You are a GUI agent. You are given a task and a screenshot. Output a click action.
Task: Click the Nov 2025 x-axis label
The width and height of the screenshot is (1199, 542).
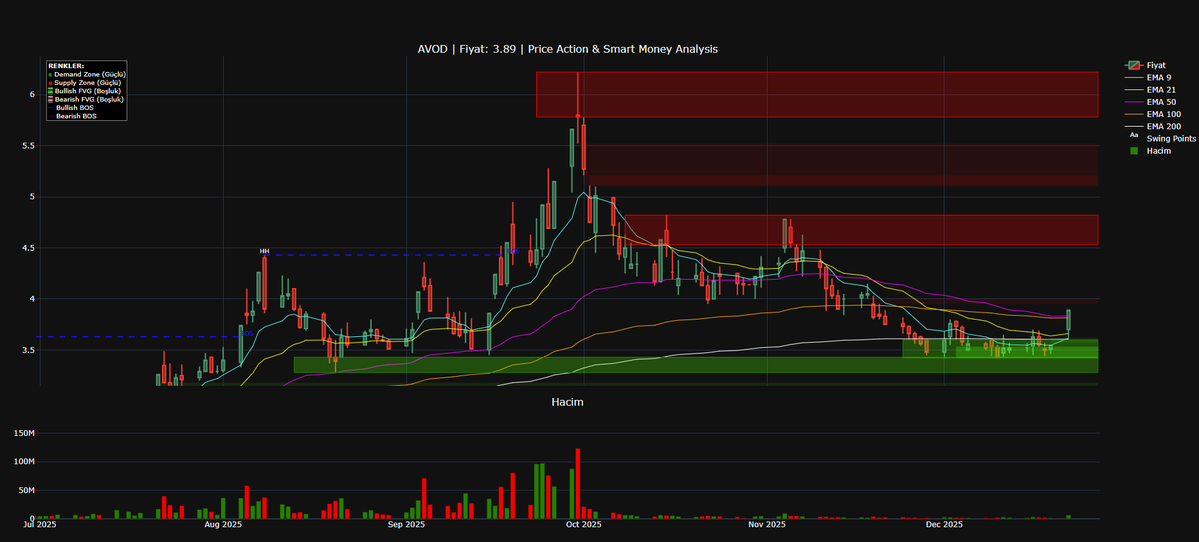[767, 524]
